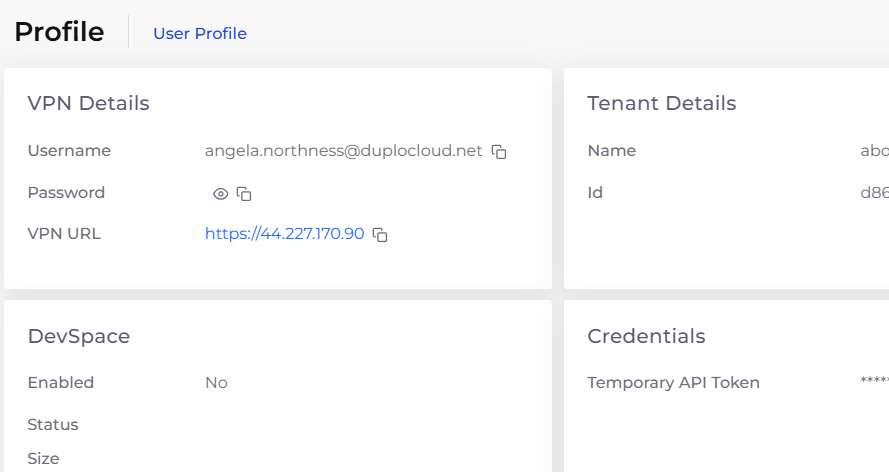Copy the VPN username to clipboard
889x472 pixels.
coord(499,152)
